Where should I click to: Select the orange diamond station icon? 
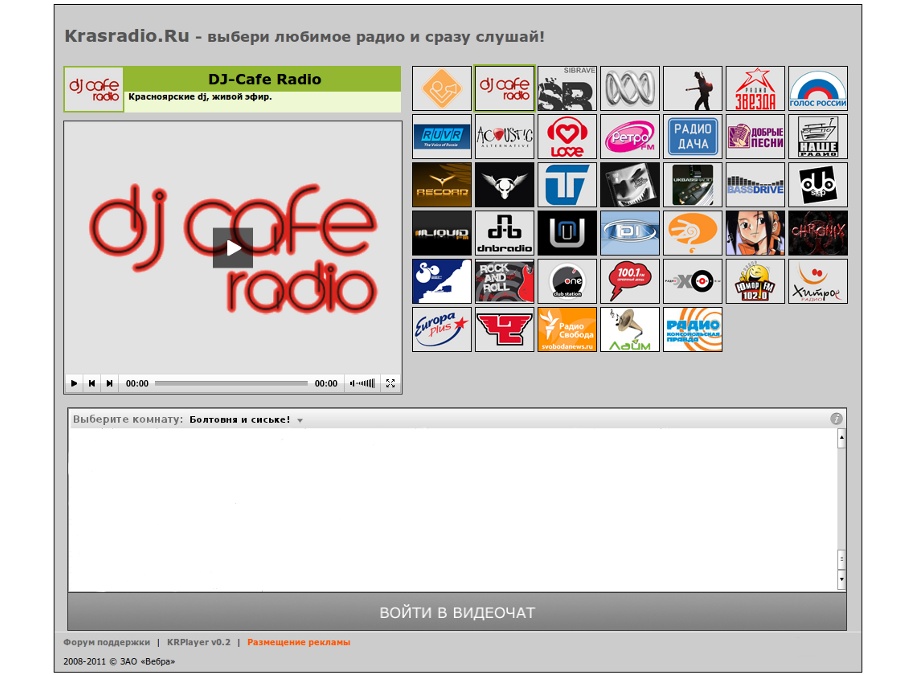[441, 88]
